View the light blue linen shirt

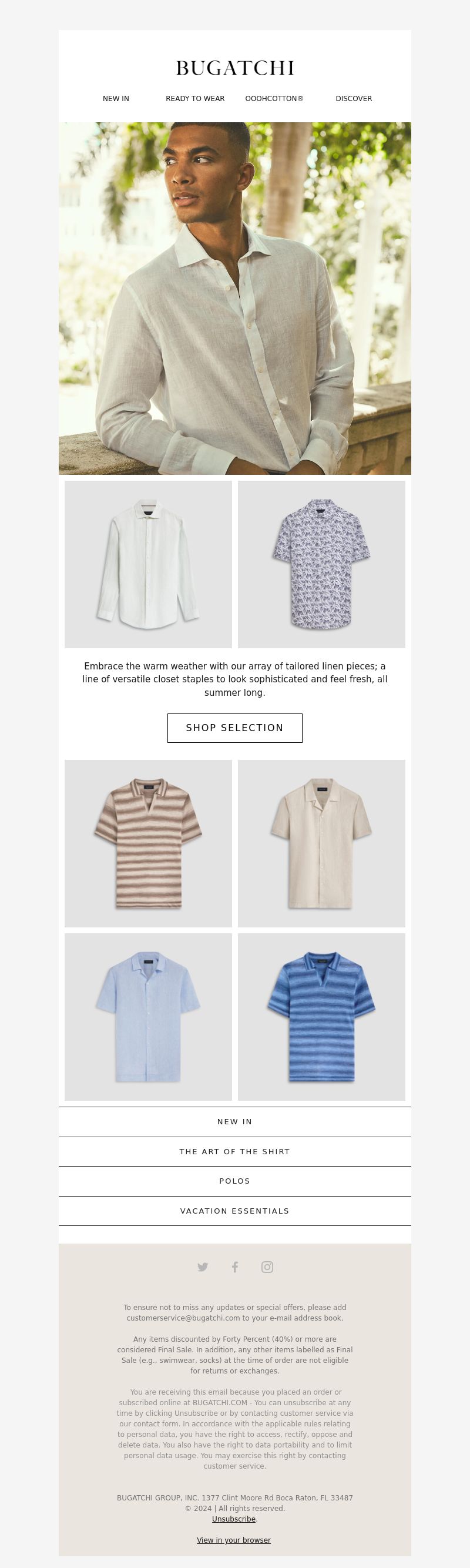148,1017
